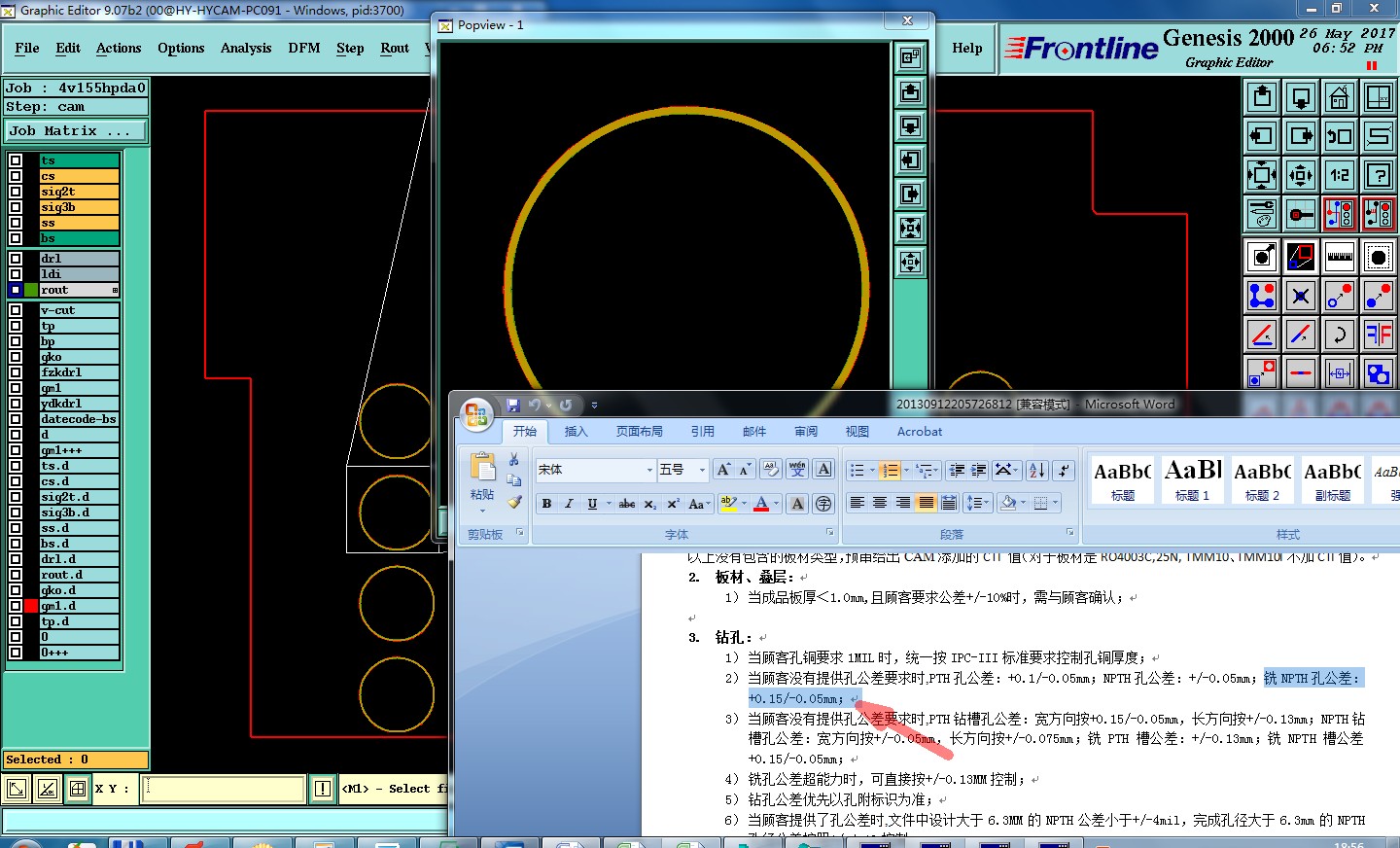
Task: Click the red color swatch beside gm1.d layer
Action: click(x=32, y=606)
